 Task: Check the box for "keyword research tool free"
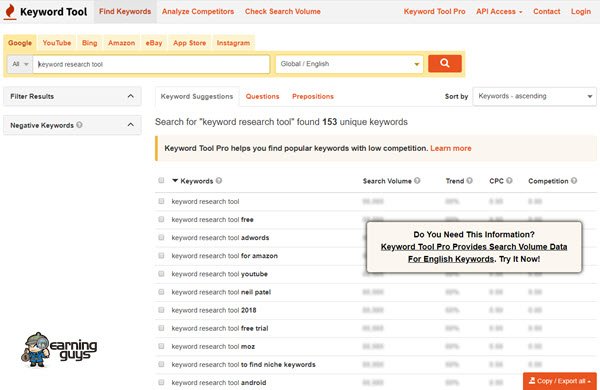161,219
